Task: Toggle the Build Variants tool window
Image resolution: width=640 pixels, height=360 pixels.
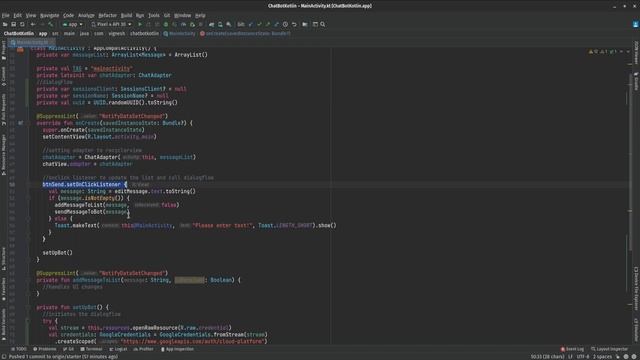Action: 4,323
